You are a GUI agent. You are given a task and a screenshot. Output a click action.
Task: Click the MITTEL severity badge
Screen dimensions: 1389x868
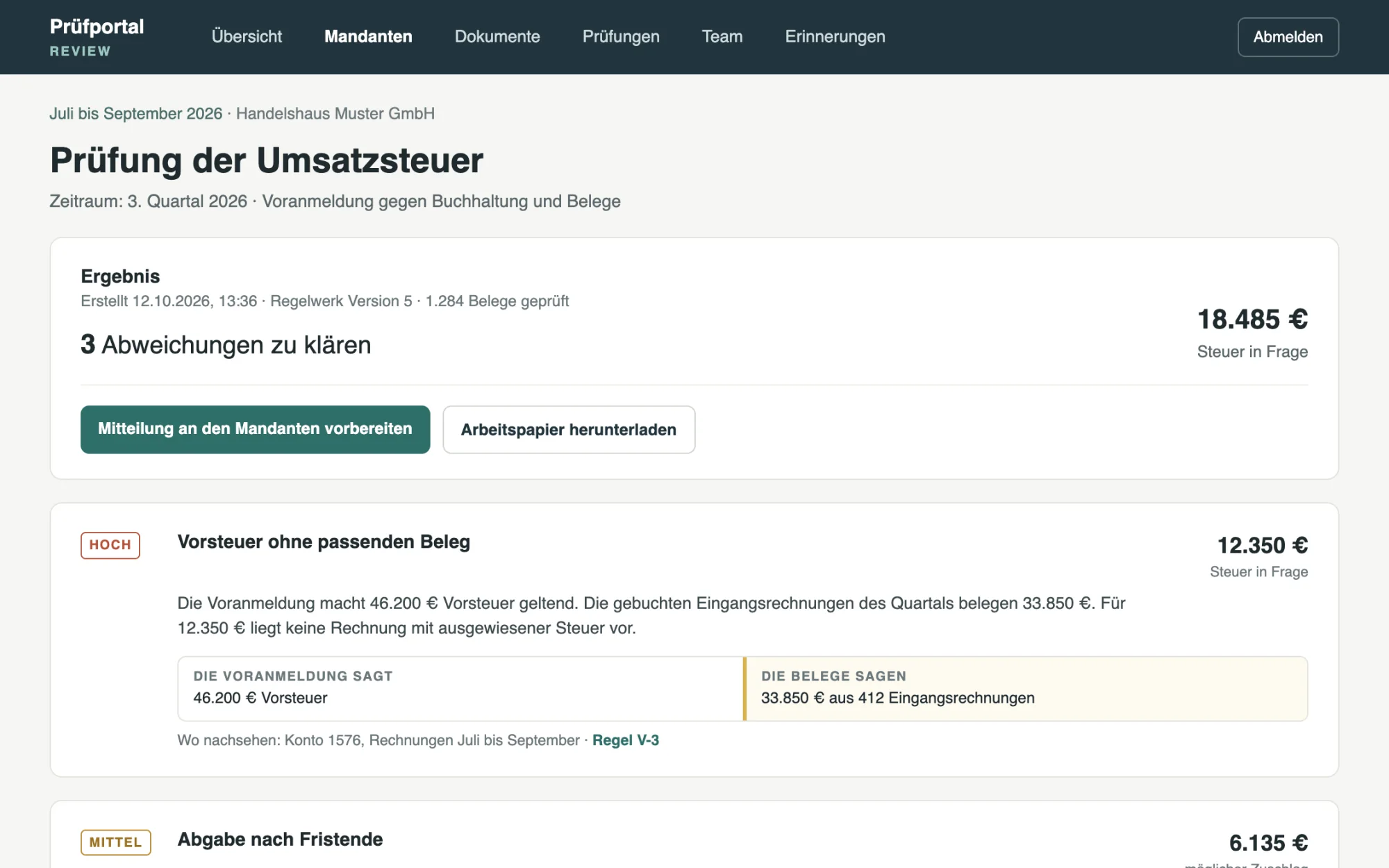[115, 842]
